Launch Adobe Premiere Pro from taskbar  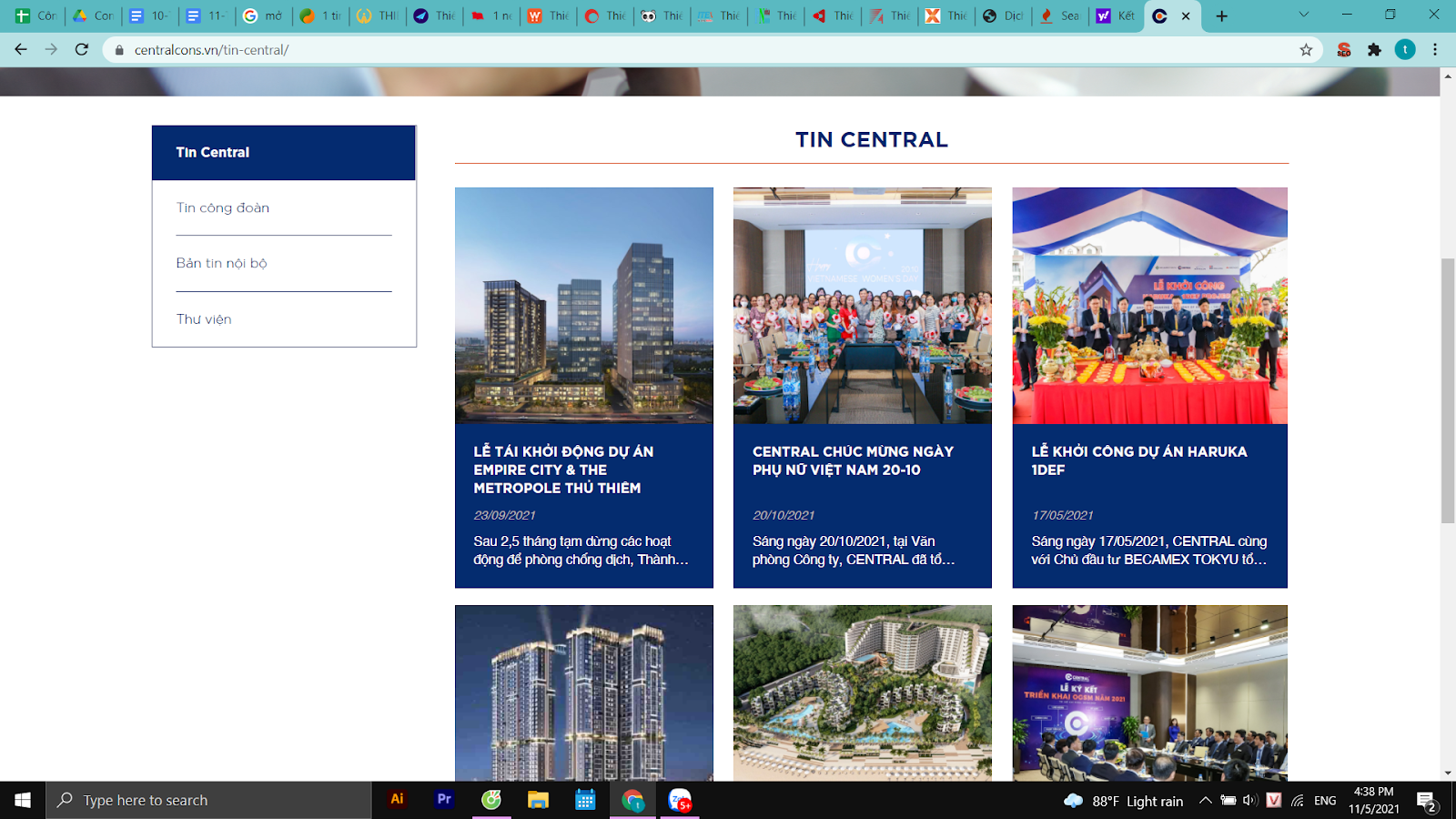click(x=444, y=800)
